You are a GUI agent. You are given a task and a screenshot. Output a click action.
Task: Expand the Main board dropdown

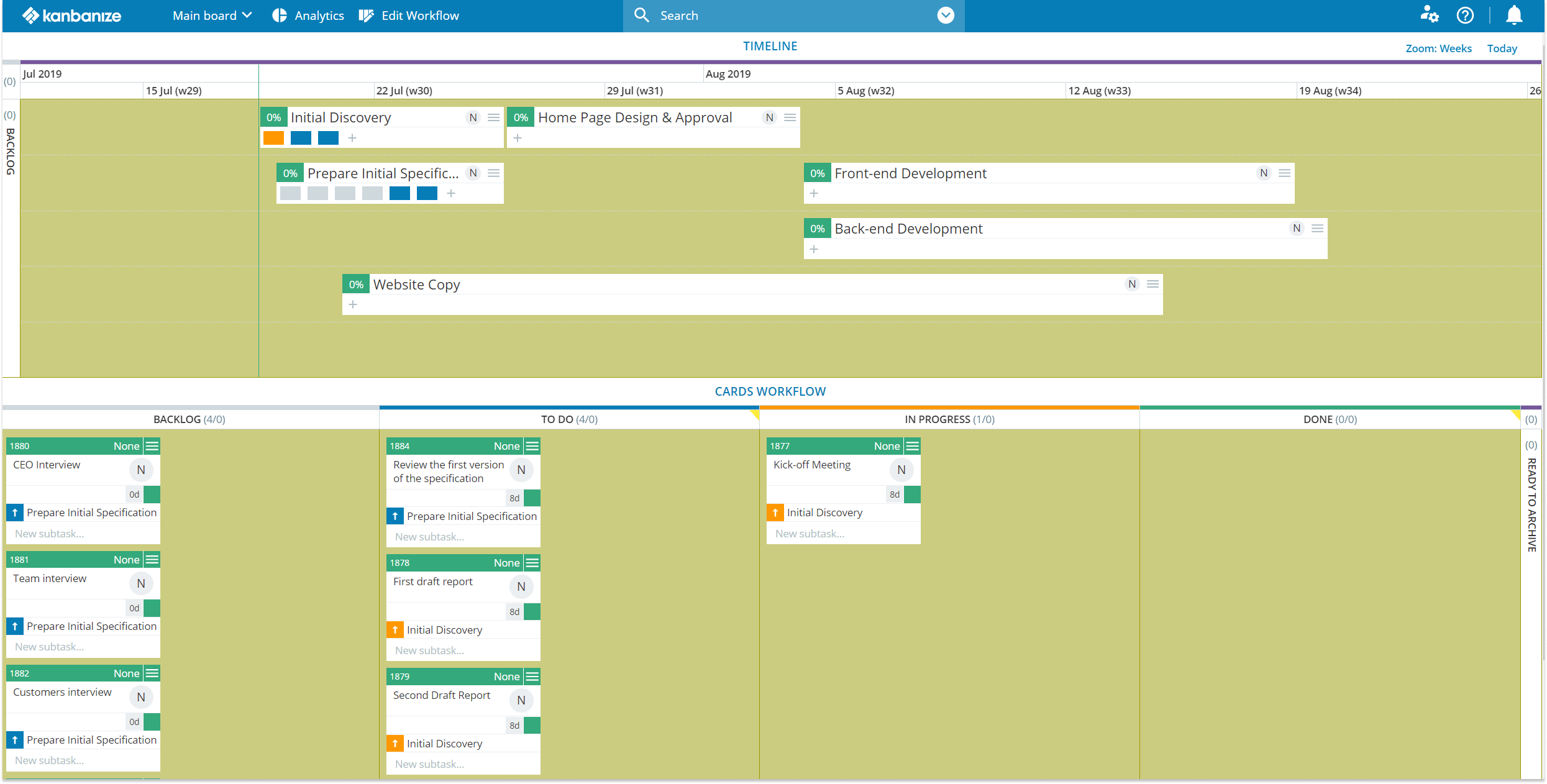tap(212, 16)
